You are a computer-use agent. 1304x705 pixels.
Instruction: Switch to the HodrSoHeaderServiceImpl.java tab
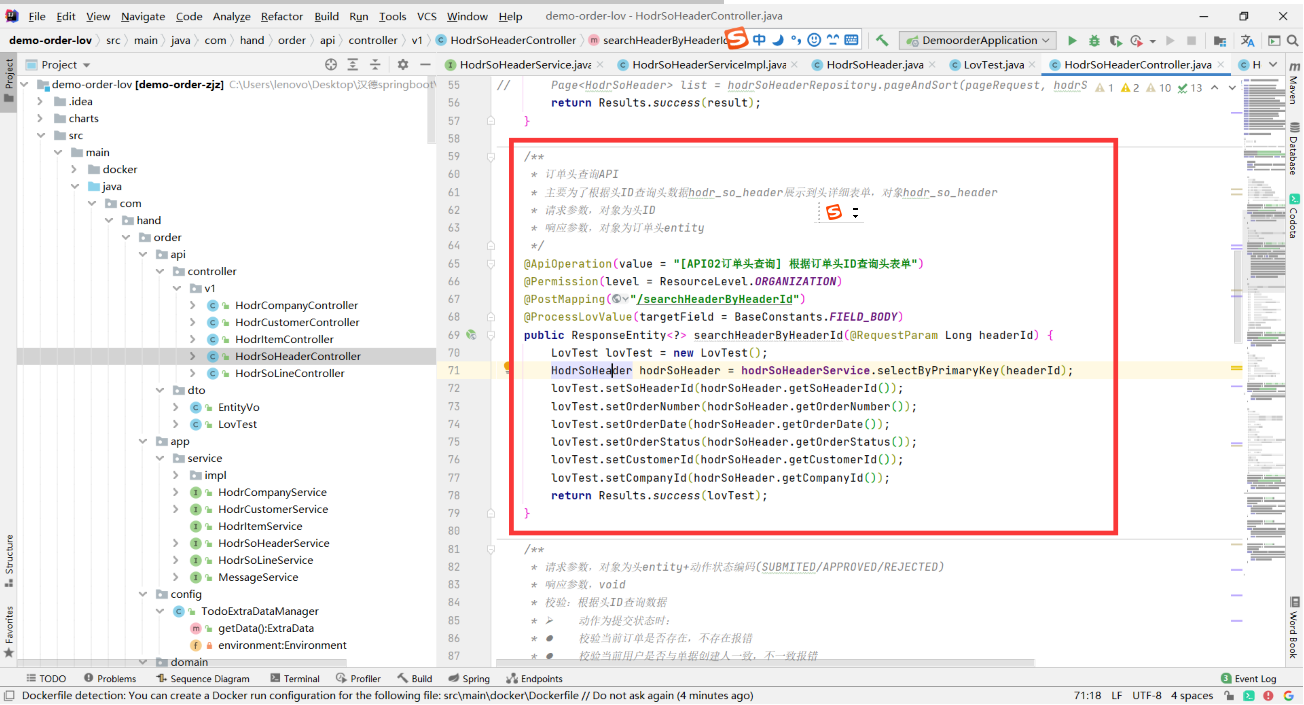708,65
